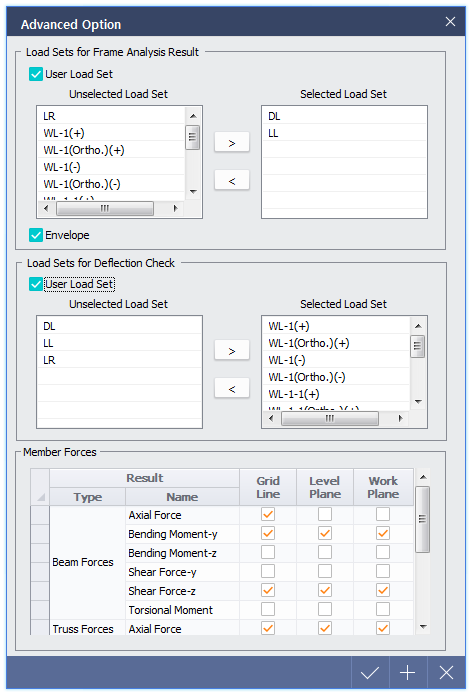
Task: Uncheck Axial Force Grid Line for Beam Forces
Action: click(x=268, y=515)
